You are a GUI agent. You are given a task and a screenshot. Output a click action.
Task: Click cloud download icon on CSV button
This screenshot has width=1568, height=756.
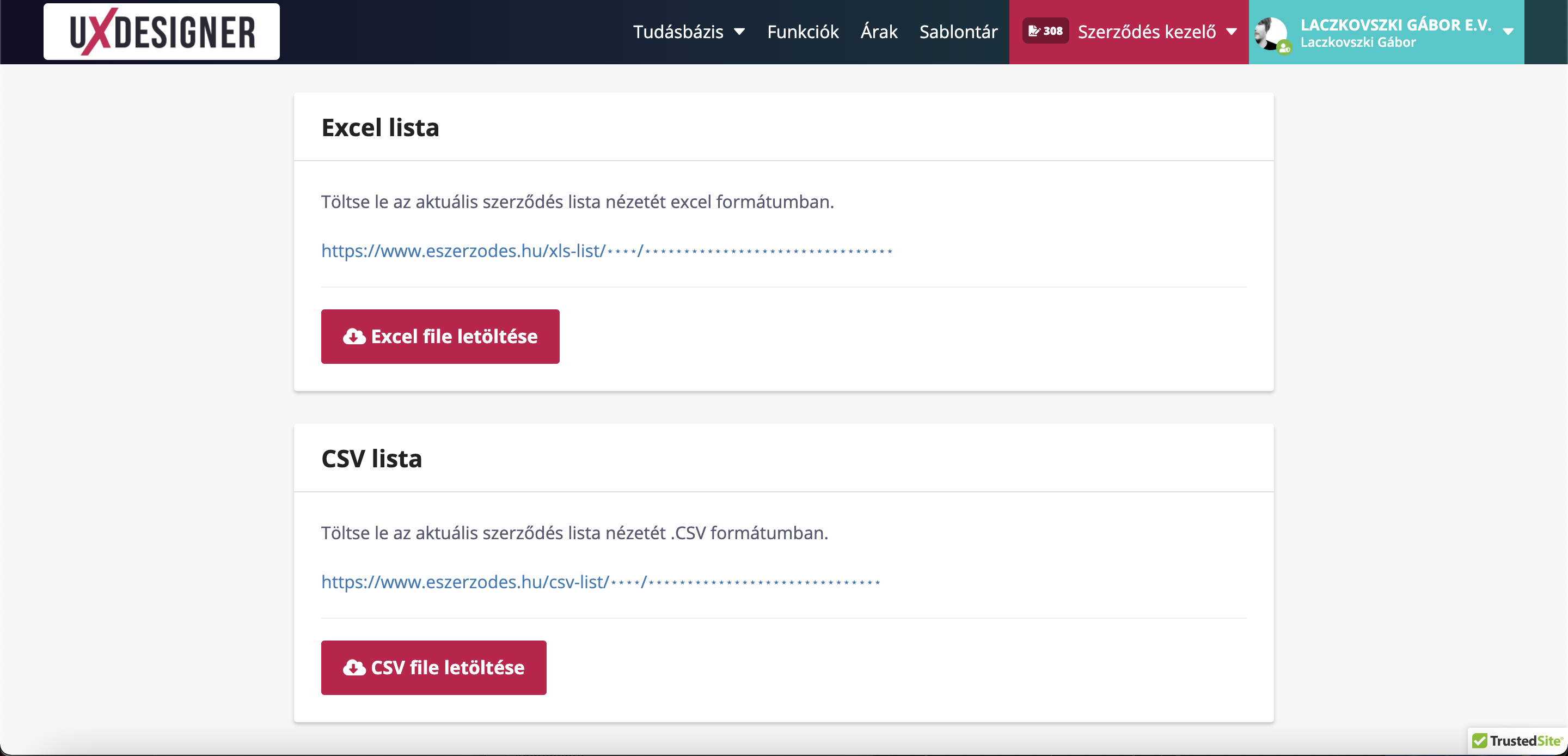tap(354, 668)
